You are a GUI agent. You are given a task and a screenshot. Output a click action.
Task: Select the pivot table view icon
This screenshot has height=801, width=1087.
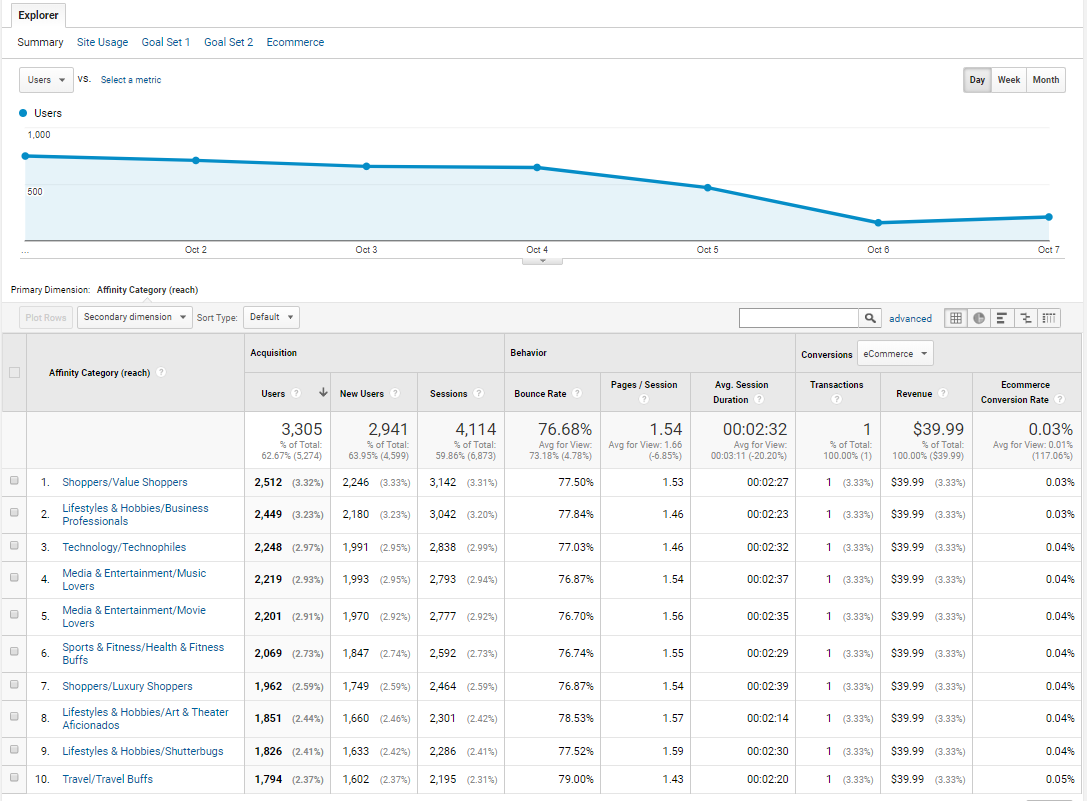1048,318
